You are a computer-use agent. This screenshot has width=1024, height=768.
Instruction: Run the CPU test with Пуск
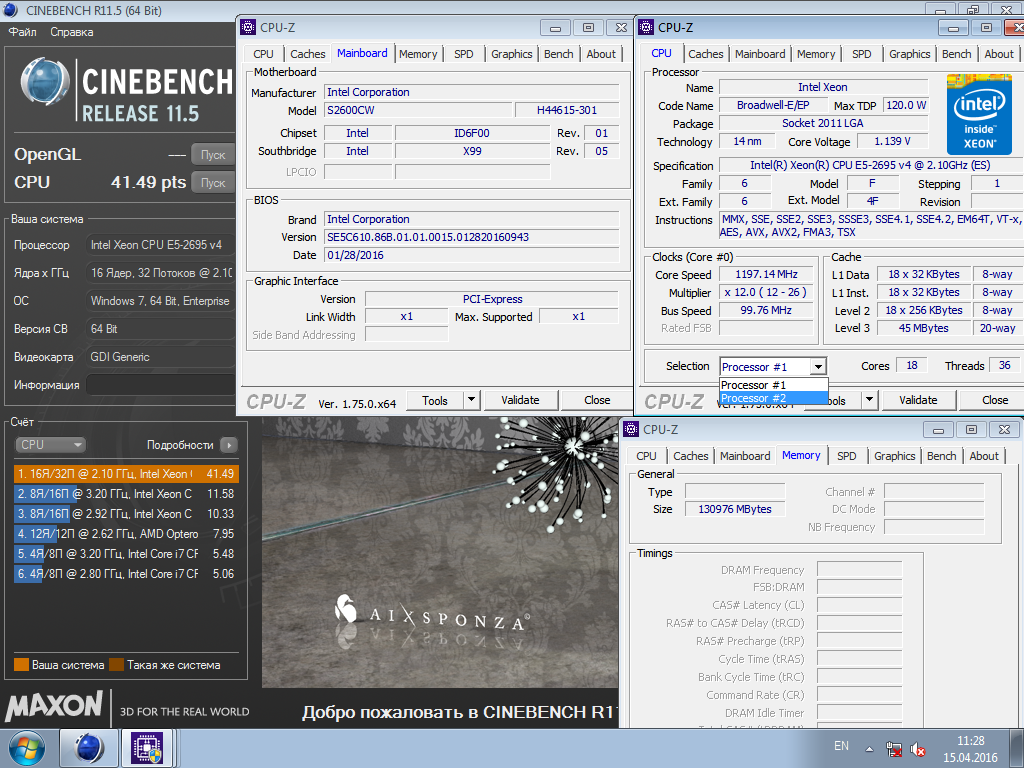[213, 183]
